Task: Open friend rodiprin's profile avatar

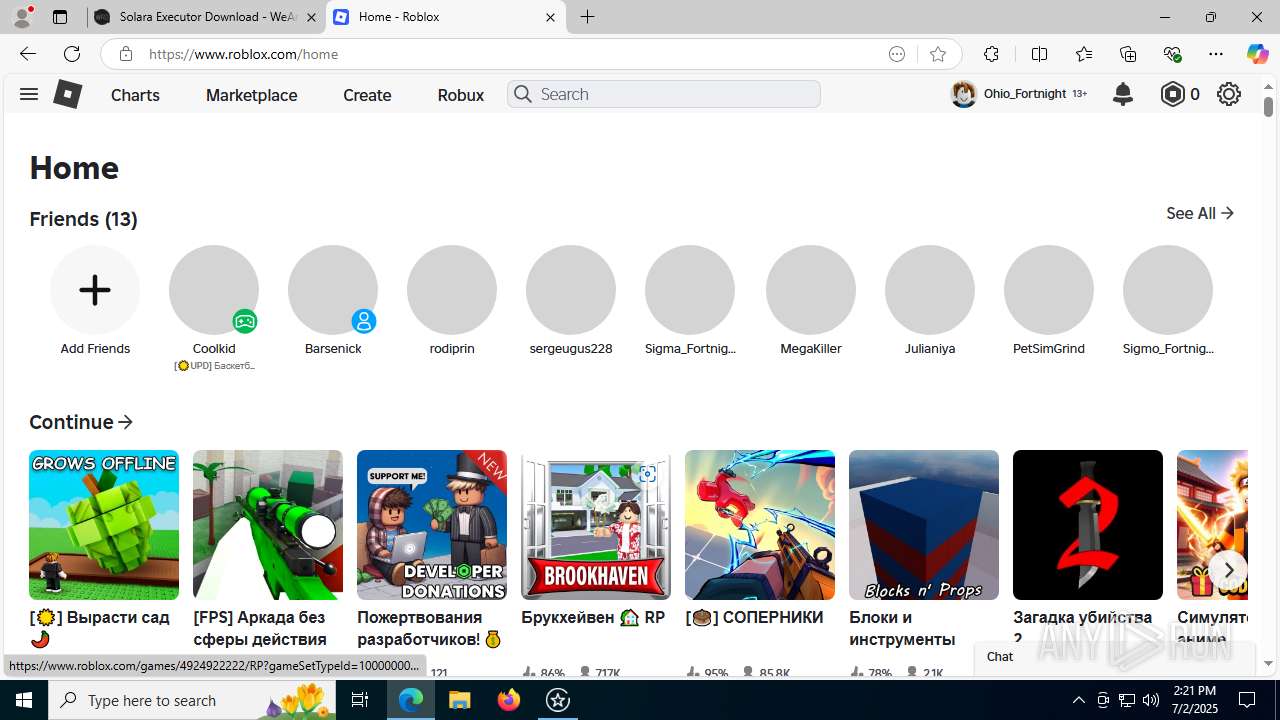Action: pos(452,290)
